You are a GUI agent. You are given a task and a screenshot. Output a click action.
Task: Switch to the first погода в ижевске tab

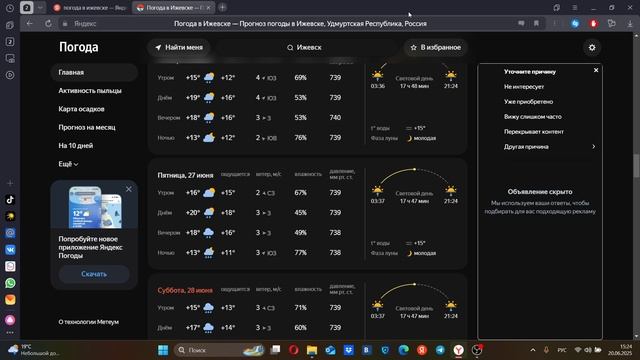[x=91, y=8]
